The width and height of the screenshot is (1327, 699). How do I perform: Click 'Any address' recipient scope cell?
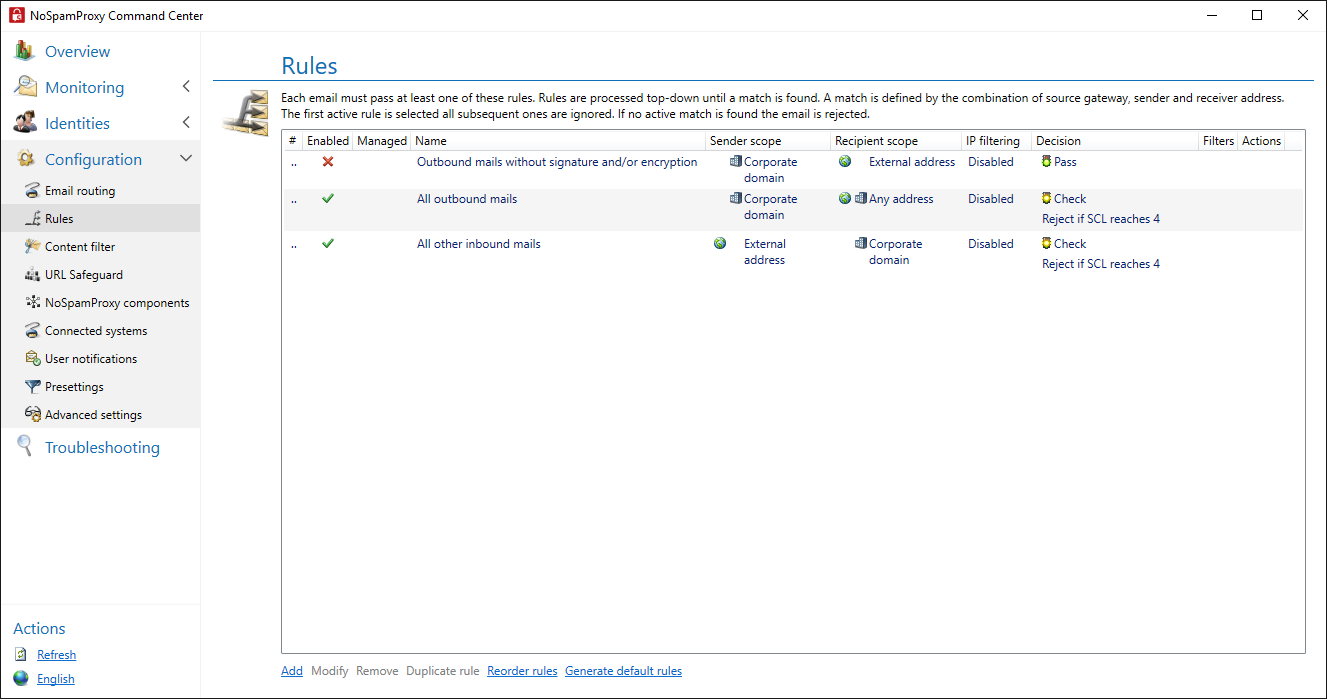901,199
